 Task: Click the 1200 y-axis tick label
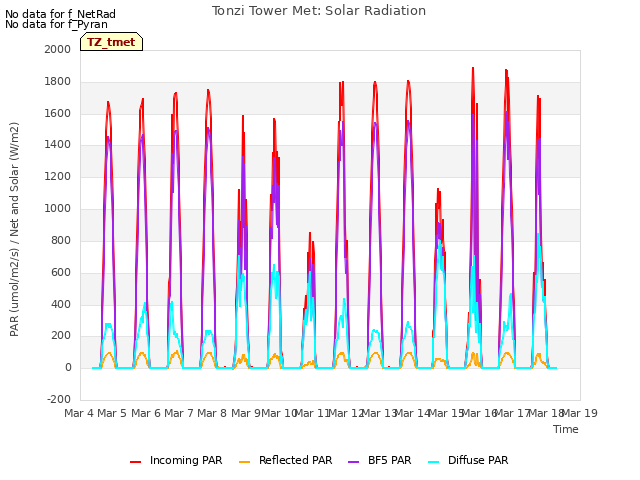58,177
